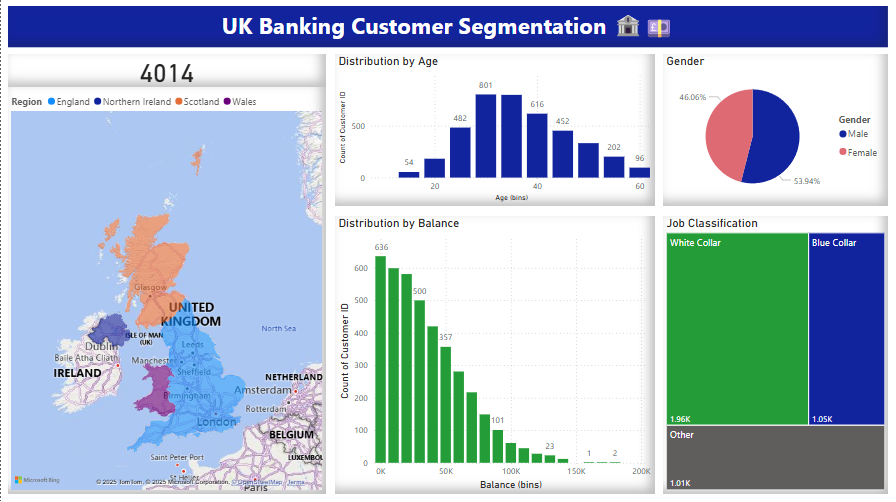Select the age bar labeled 452
This screenshot has width=896, height=502.
[x=563, y=154]
